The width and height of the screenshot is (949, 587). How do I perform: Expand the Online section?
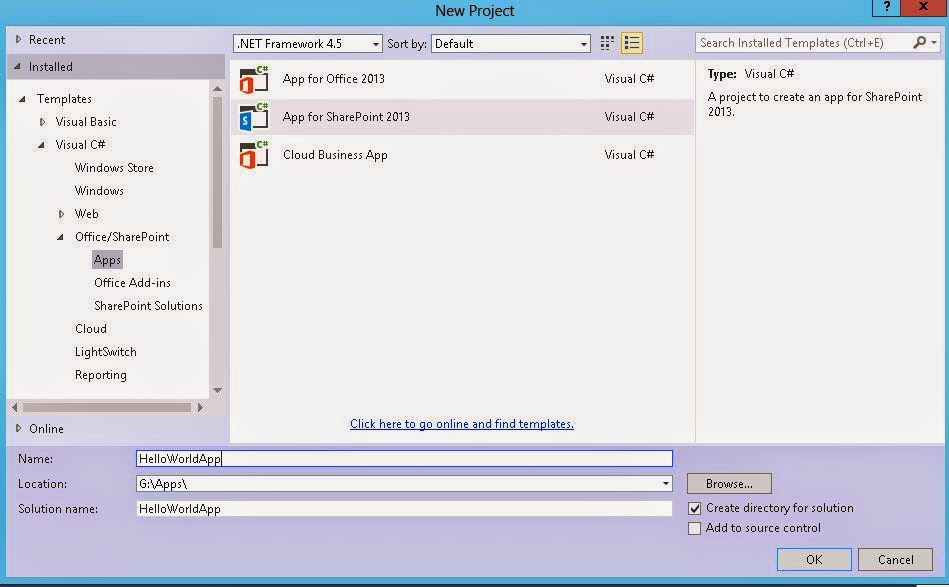18,428
